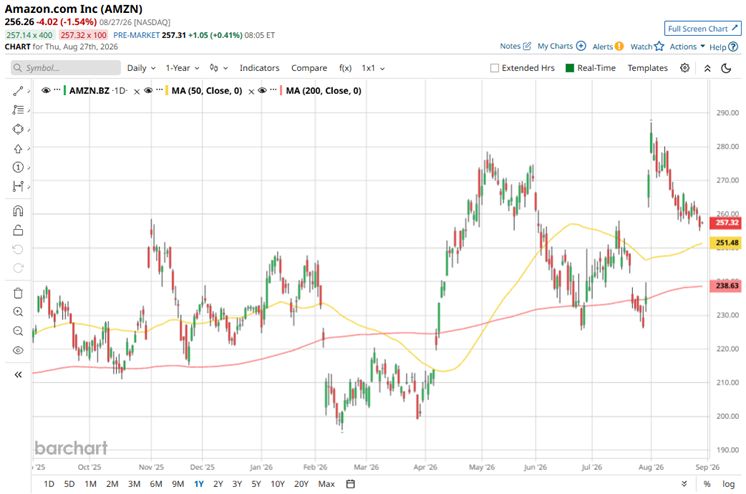
Task: Click the Full Screen Chart button
Action: (702, 29)
